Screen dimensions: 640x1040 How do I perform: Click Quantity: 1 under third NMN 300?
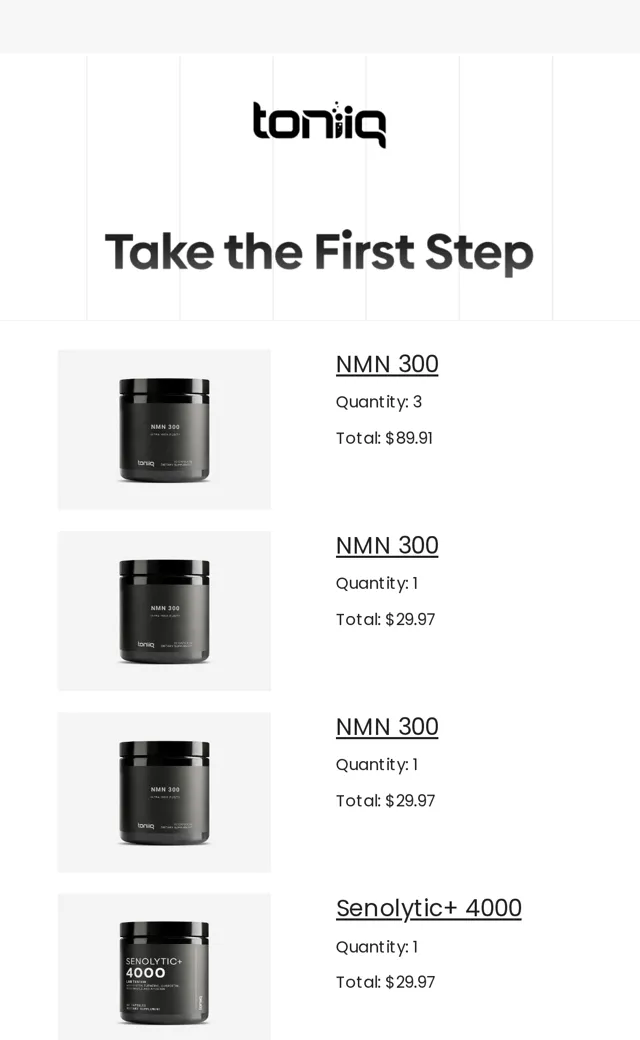[x=377, y=765]
